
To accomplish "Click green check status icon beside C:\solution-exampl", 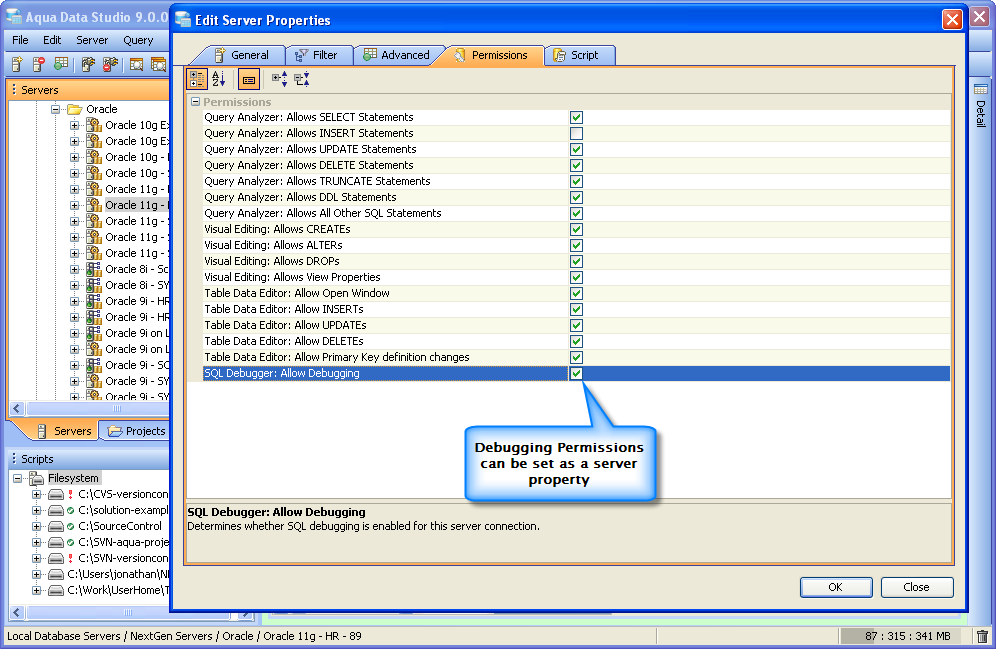I will pos(71,510).
